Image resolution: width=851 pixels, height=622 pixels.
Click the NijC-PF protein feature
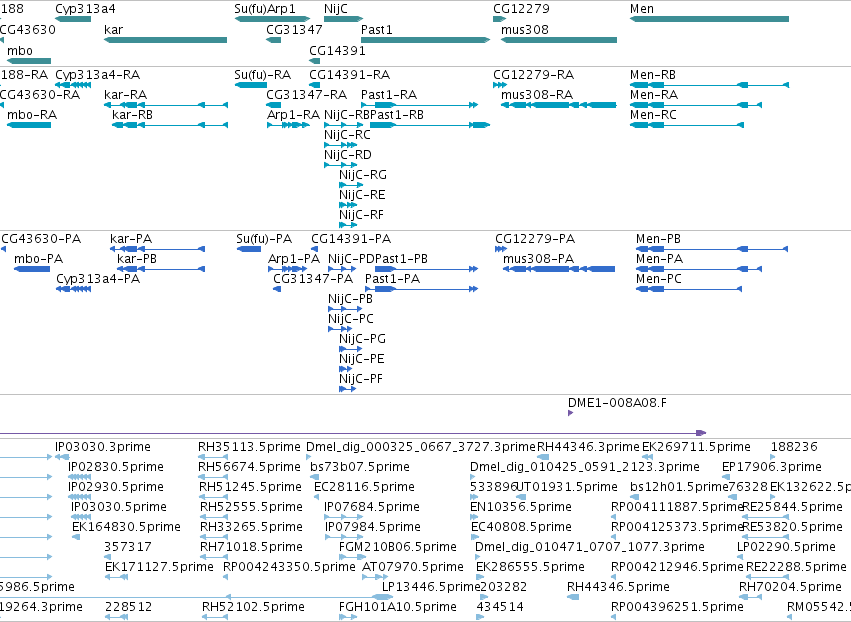[x=347, y=389]
